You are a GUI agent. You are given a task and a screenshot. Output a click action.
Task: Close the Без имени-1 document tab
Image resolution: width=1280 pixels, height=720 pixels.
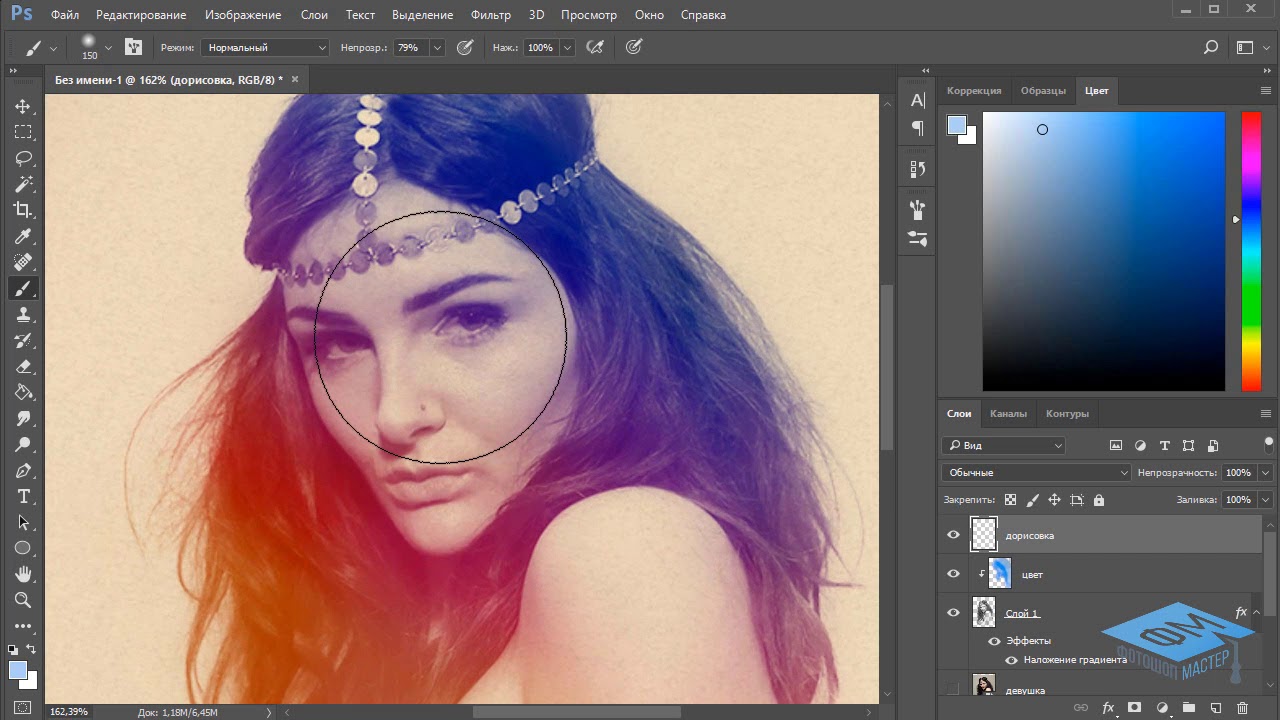[295, 79]
